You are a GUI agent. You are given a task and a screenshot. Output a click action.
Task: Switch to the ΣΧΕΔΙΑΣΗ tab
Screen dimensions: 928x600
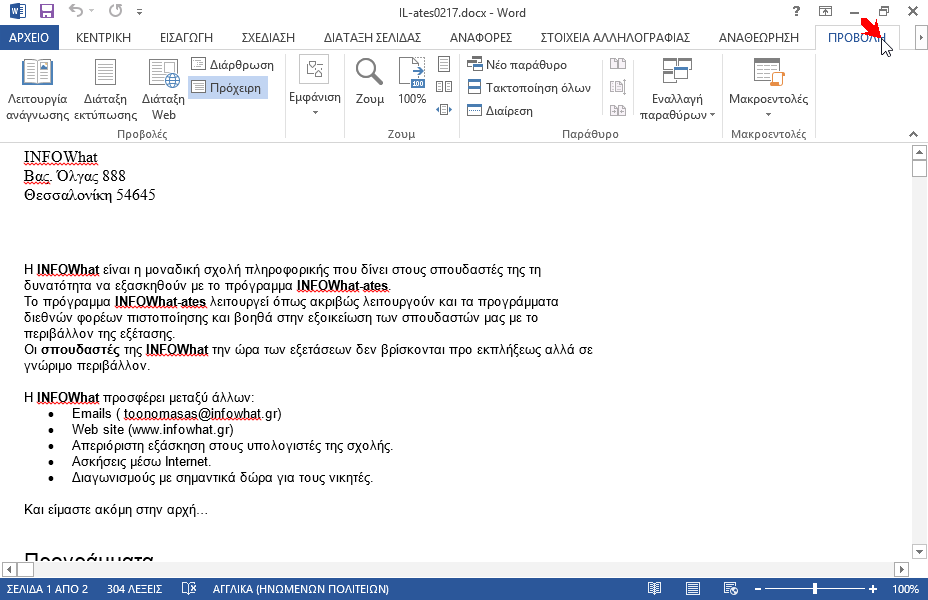(x=268, y=37)
